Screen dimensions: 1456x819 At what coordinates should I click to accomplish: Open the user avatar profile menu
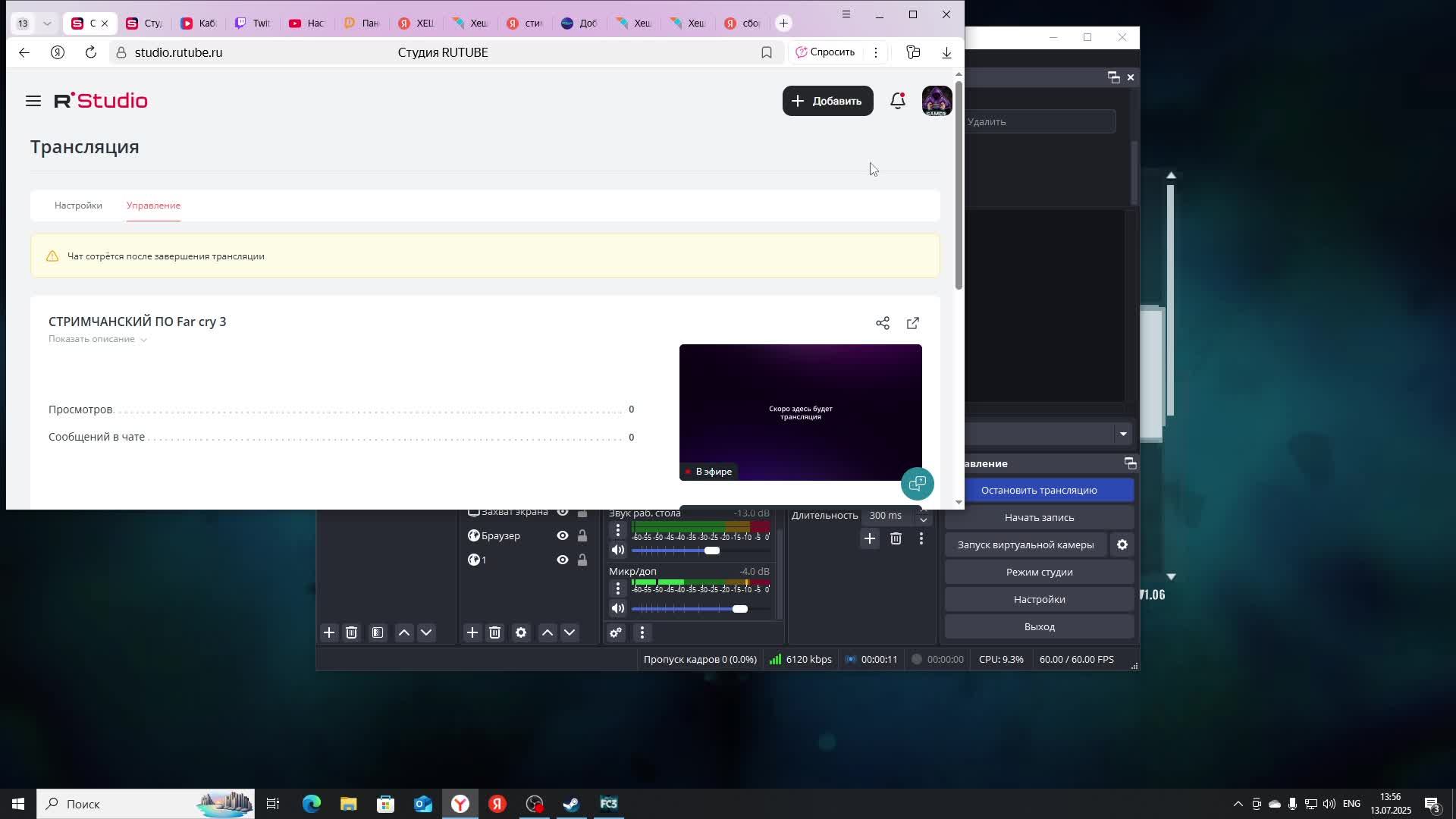[937, 101]
